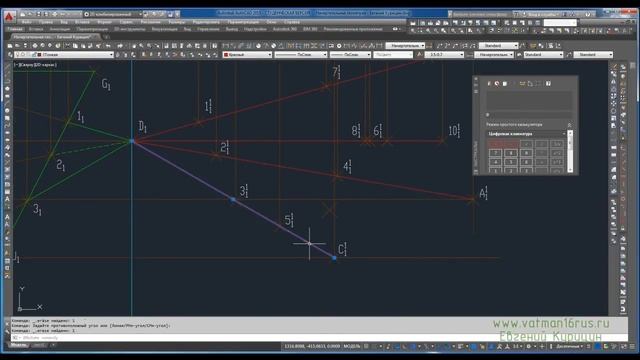
Task: Select the Arc tool in Draw toolbar
Action: (x=7, y=103)
